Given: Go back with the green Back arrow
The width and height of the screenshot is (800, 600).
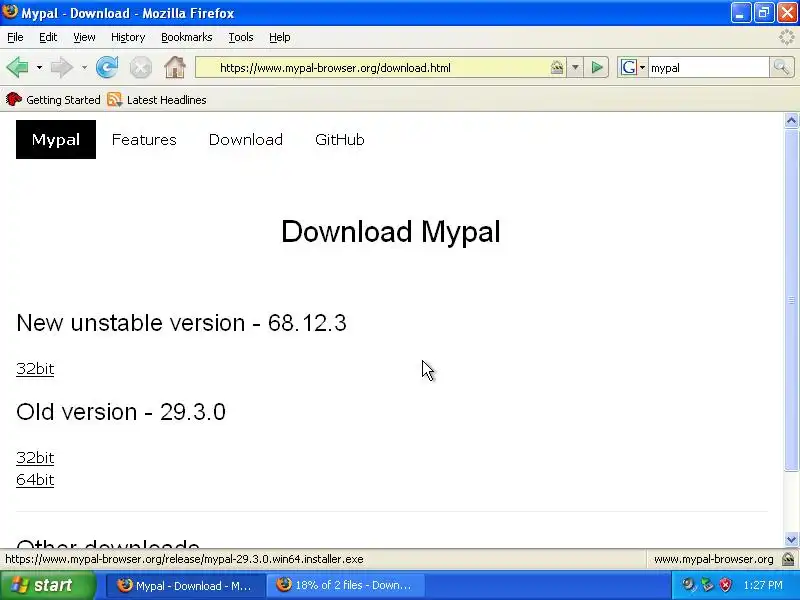Looking at the screenshot, I should 18,67.
